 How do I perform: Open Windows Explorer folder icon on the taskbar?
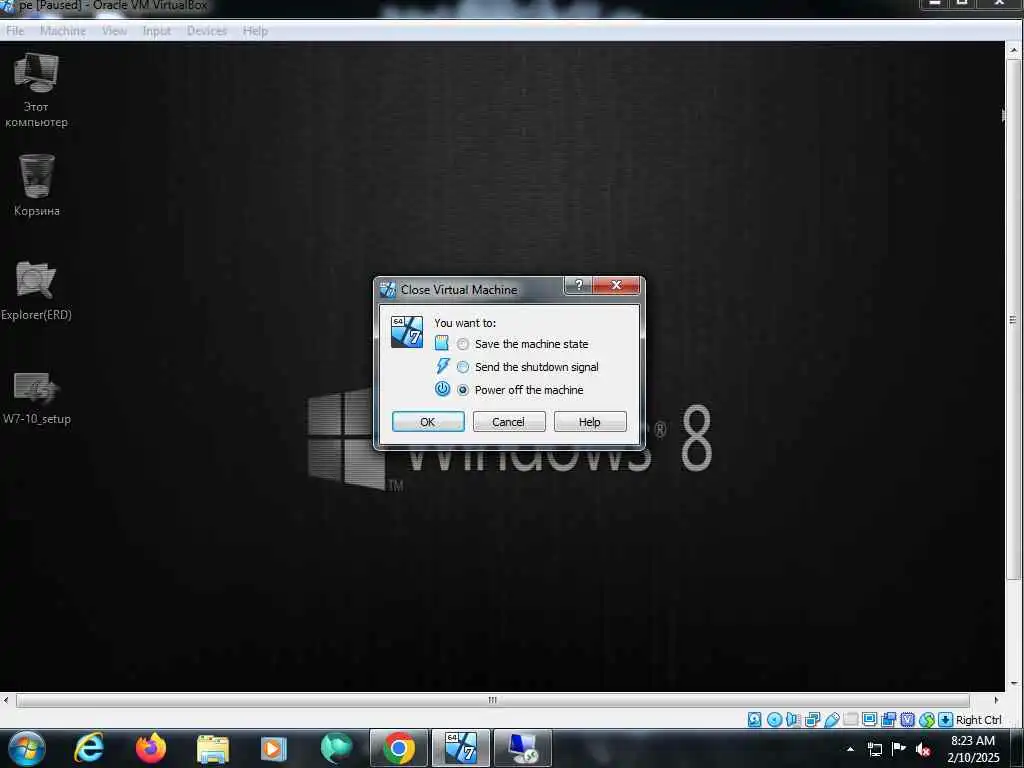click(213, 748)
